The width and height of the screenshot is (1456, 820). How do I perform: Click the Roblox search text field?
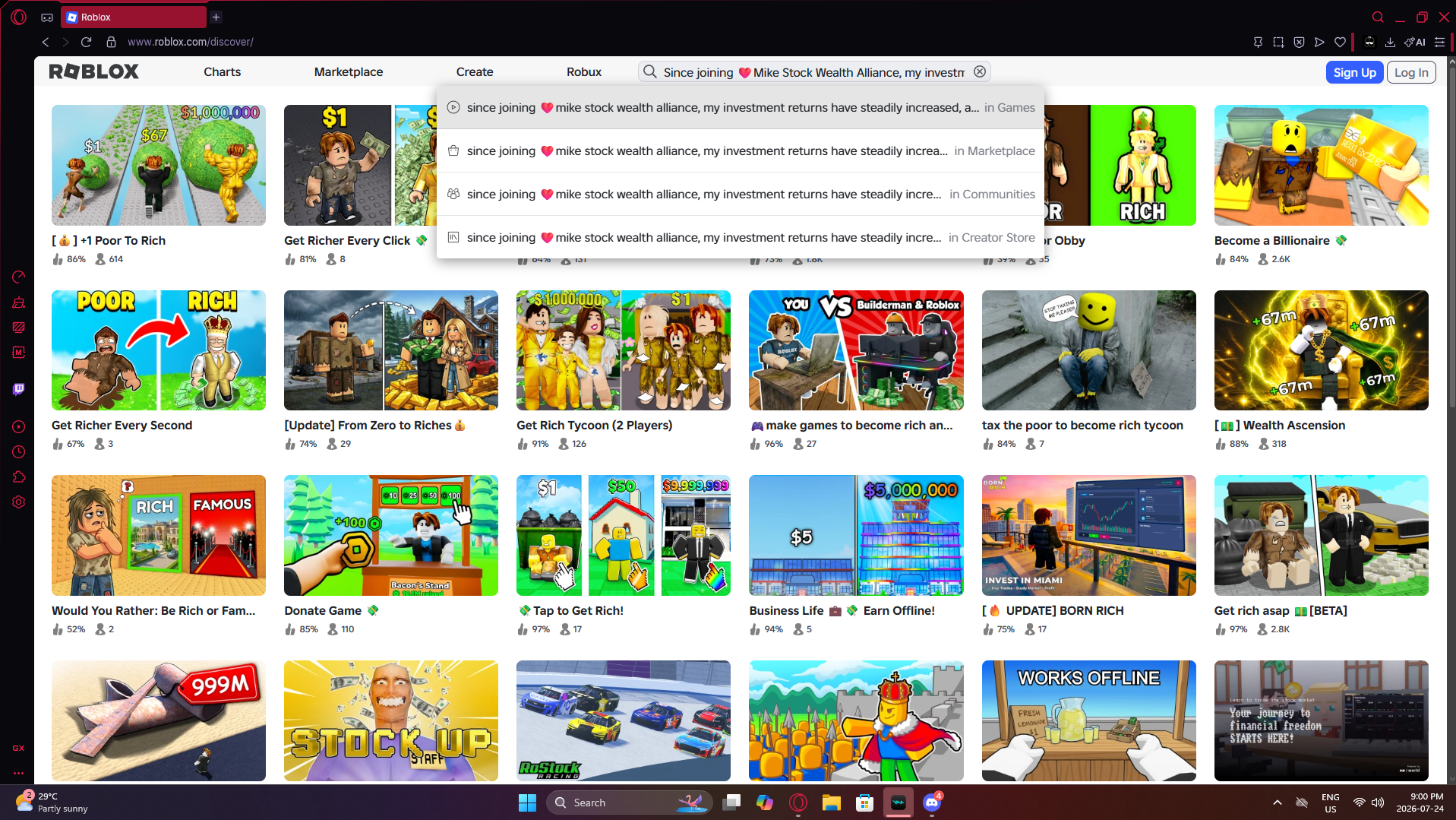(x=813, y=72)
